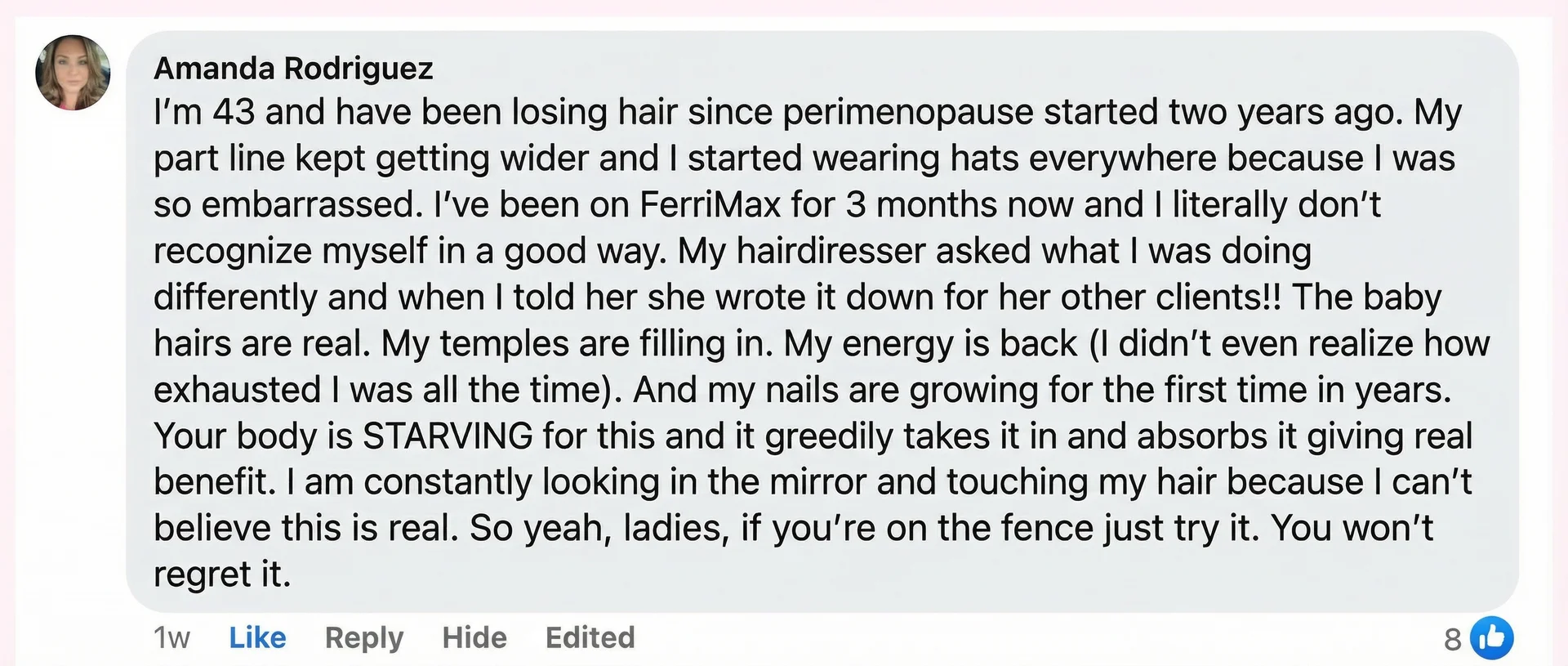Open comment permalink via timestamp
The height and width of the screenshot is (666, 1568).
click(170, 637)
